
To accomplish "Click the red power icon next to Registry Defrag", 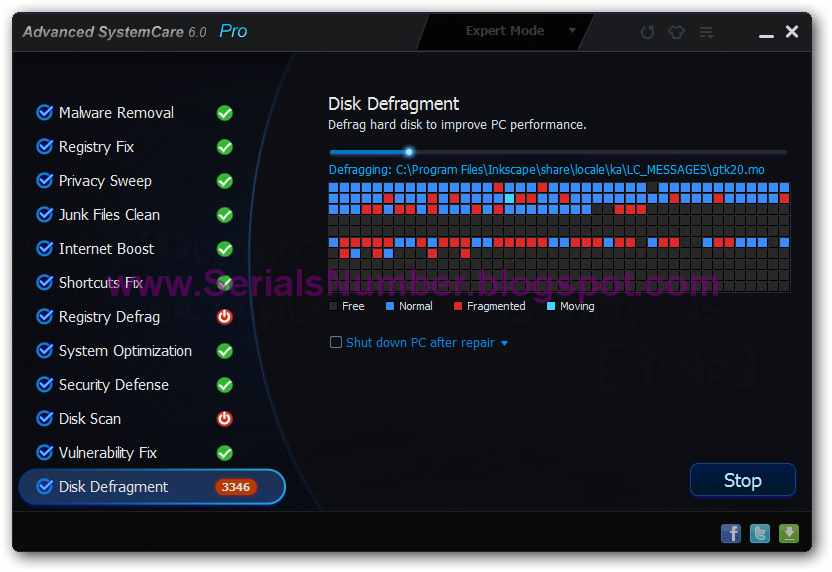I will (x=224, y=317).
